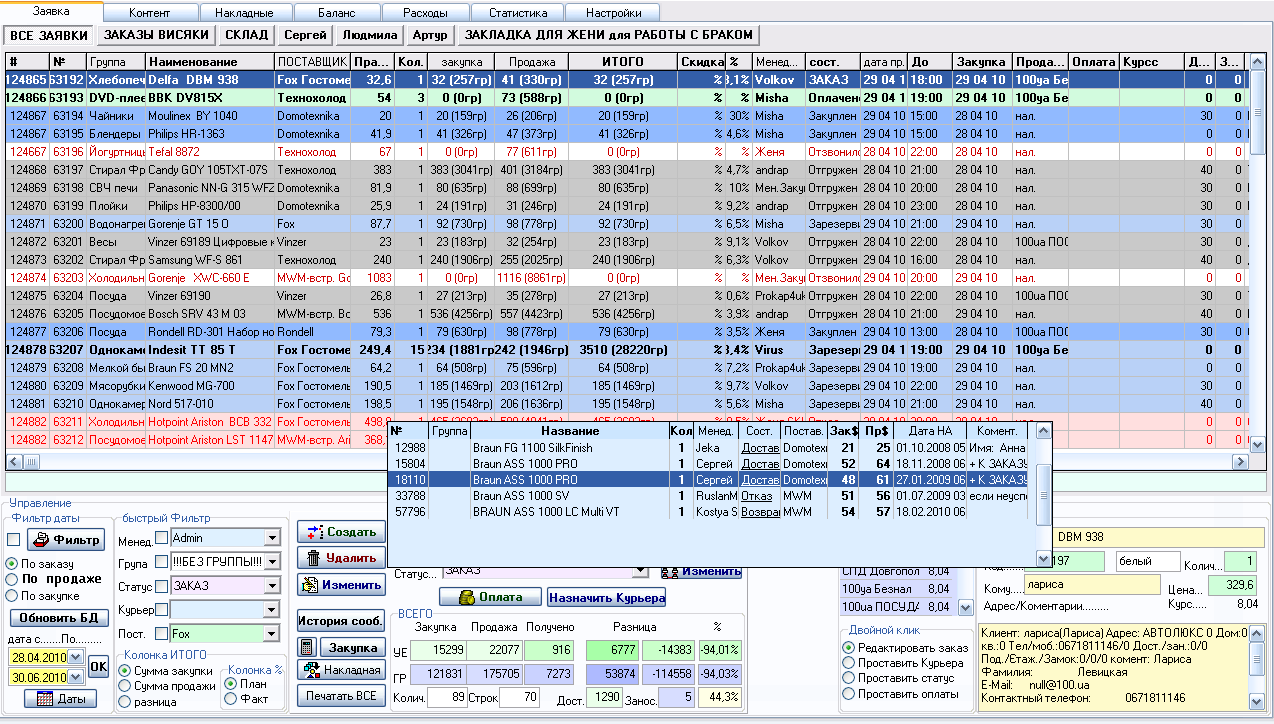Open the Пост. Fox supplier dropdown
Screen dimensions: 1274x724
[272, 634]
